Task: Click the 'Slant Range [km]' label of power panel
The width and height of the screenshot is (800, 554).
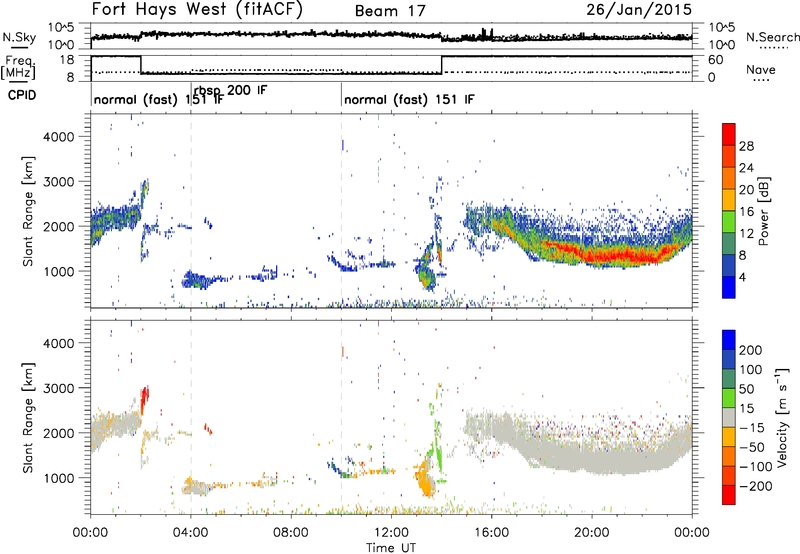Action: tap(28, 211)
